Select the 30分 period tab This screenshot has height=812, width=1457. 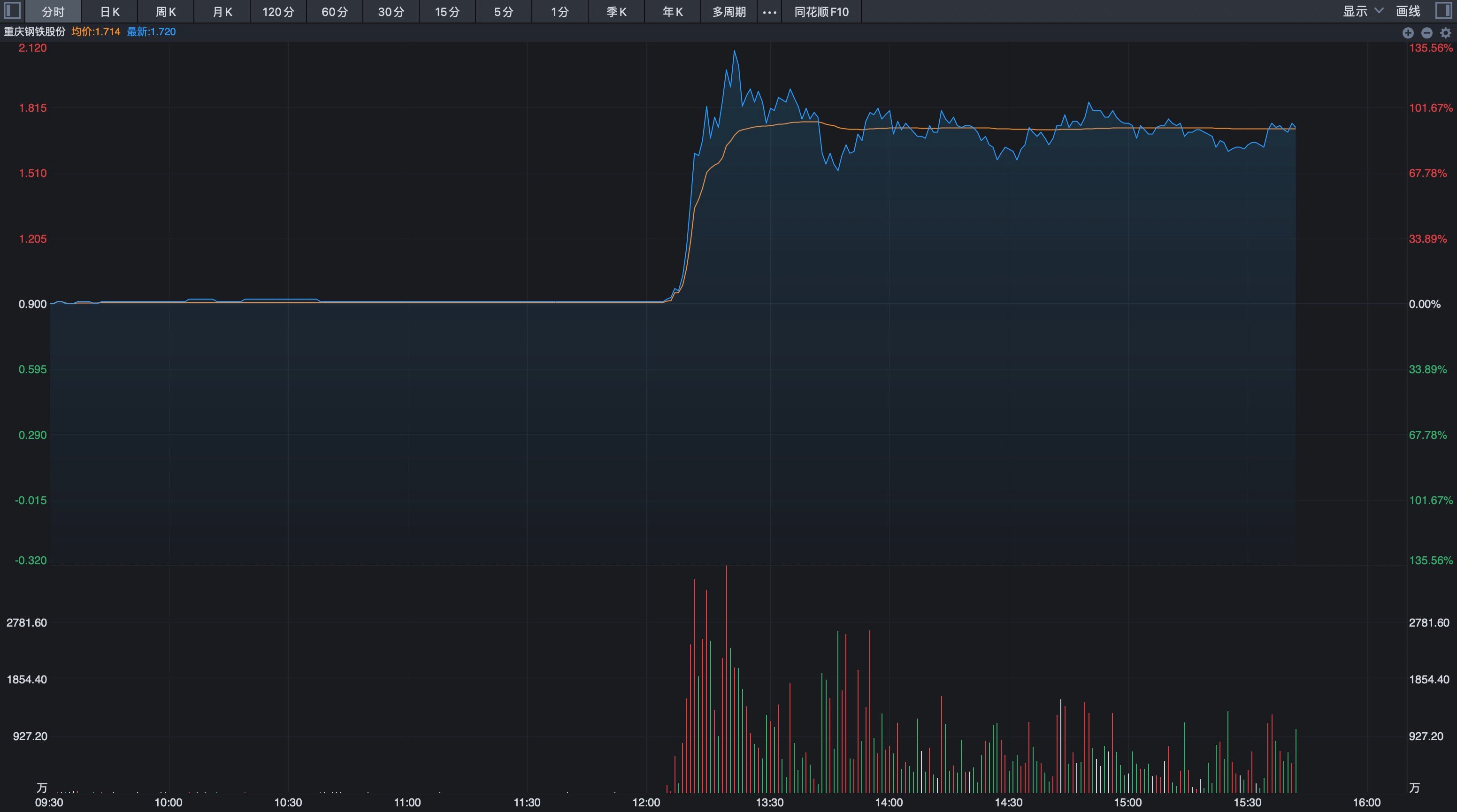tap(391, 12)
